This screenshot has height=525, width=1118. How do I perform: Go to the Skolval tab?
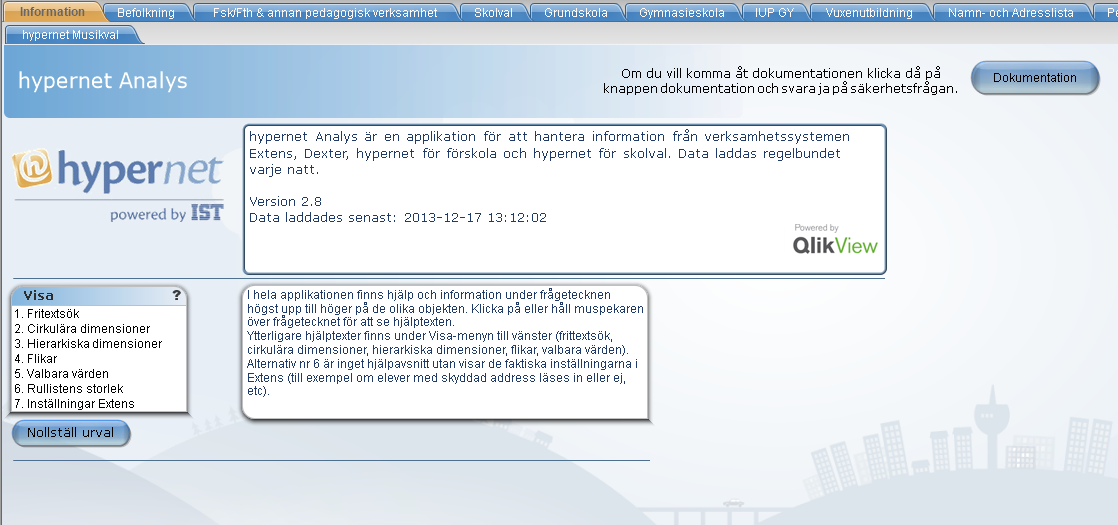tap(493, 13)
